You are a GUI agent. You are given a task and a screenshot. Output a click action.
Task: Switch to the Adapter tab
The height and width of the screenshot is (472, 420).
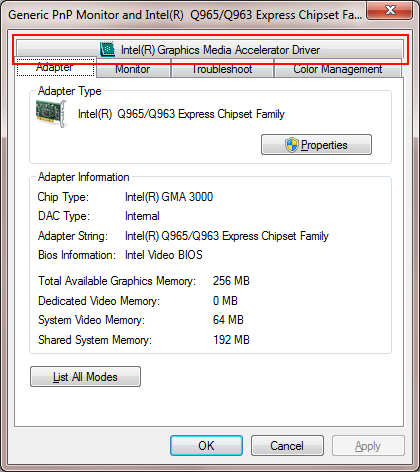(56, 67)
